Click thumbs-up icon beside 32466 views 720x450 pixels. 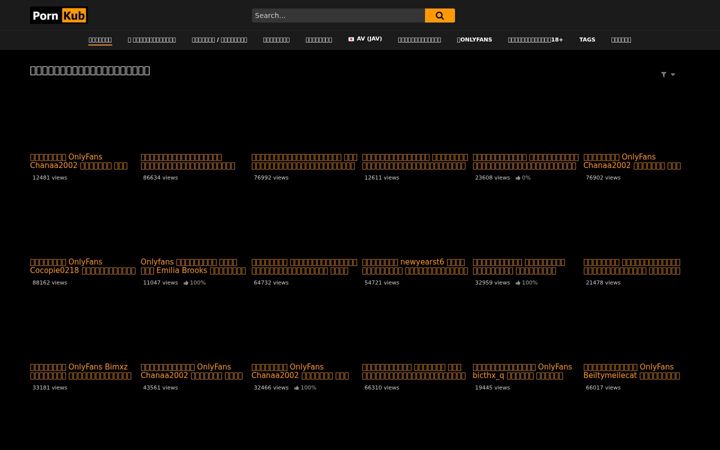coord(297,388)
